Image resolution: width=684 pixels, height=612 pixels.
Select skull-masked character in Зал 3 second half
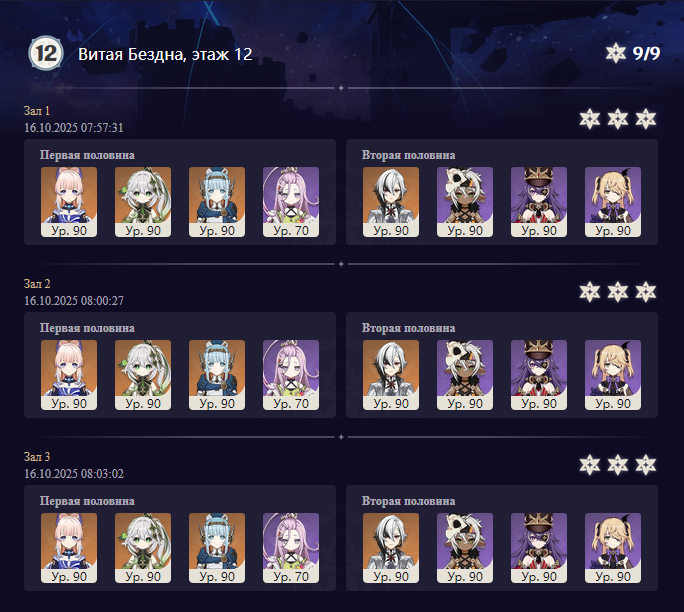coord(465,548)
